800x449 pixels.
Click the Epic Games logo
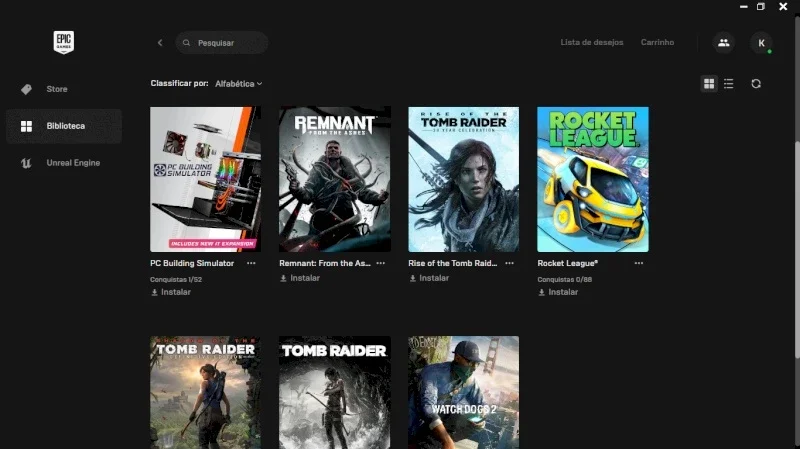click(64, 42)
